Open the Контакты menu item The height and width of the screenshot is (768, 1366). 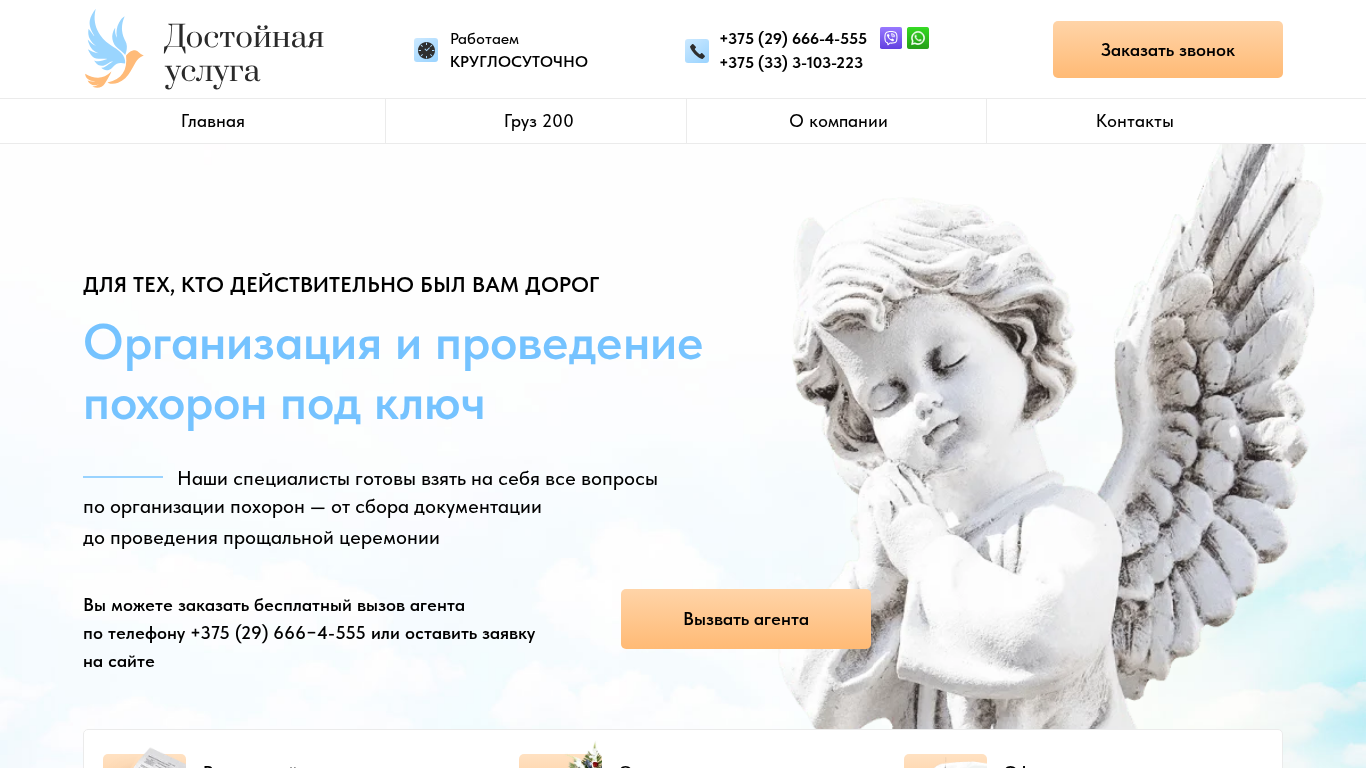pos(1135,121)
